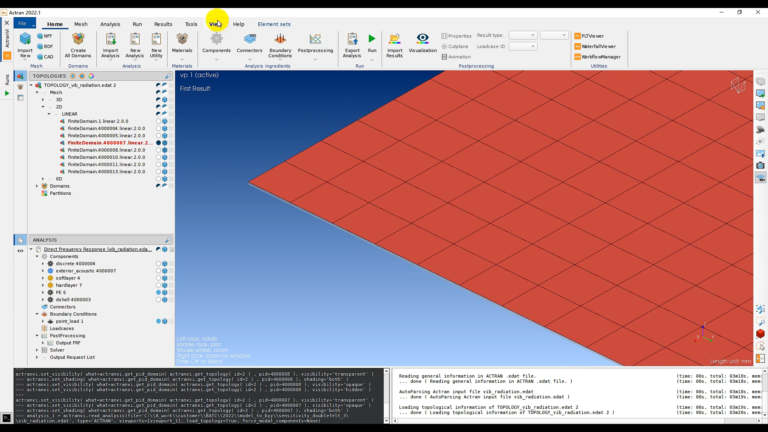Click the Import Results icon
The height and width of the screenshot is (432, 768).
394,39
